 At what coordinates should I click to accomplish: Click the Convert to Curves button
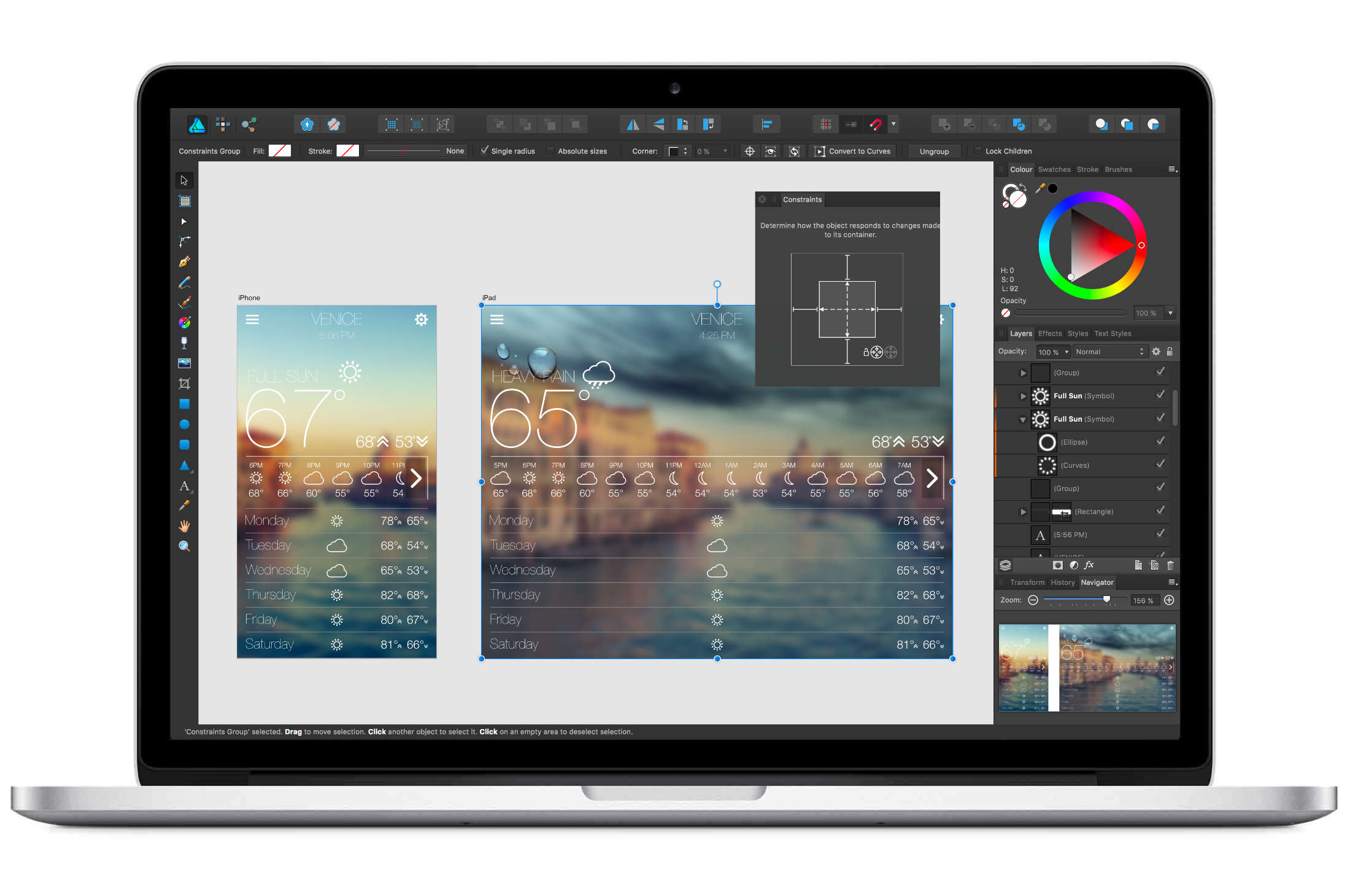[854, 151]
